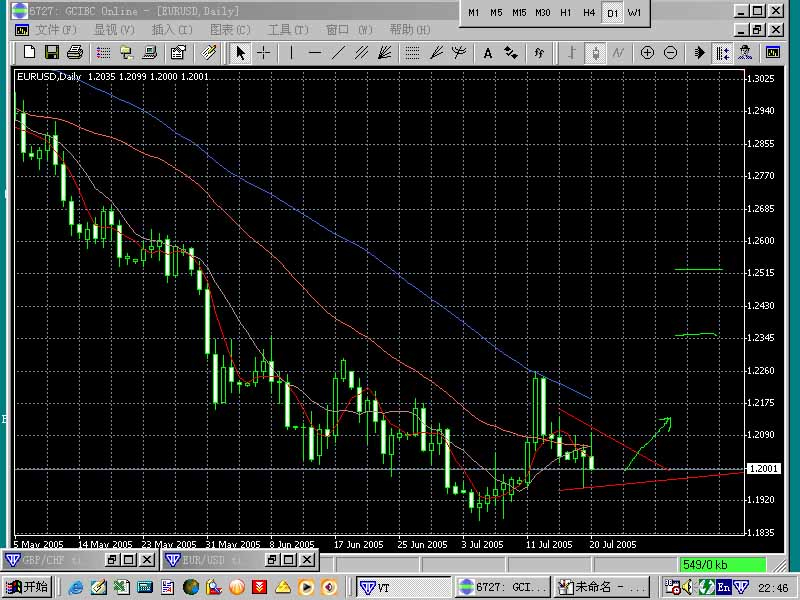Select the horizontal line tool
Viewport: 800px width, 600px height.
pyautogui.click(x=315, y=53)
